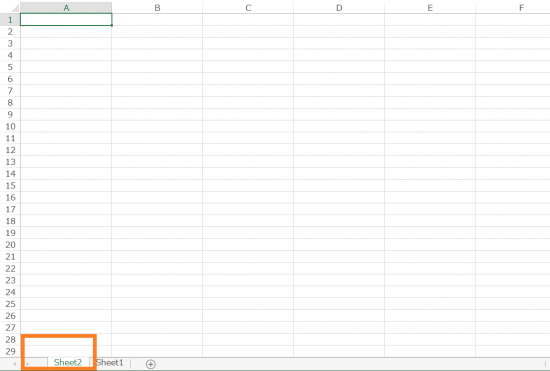Select row 27 header
The height and width of the screenshot is (371, 550).
click(10, 328)
